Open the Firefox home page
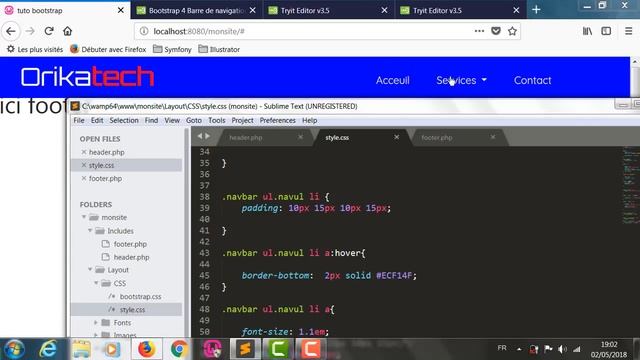This screenshot has width=640, height=360. pos(67,31)
